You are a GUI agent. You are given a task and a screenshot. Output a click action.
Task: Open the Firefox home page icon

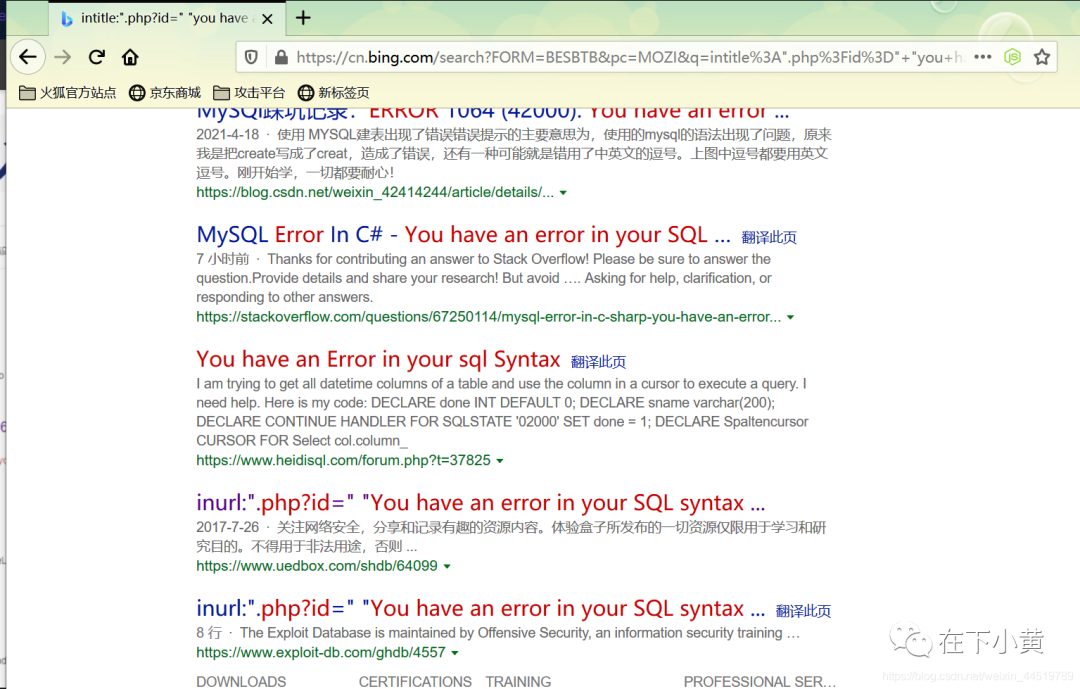pyautogui.click(x=130, y=57)
